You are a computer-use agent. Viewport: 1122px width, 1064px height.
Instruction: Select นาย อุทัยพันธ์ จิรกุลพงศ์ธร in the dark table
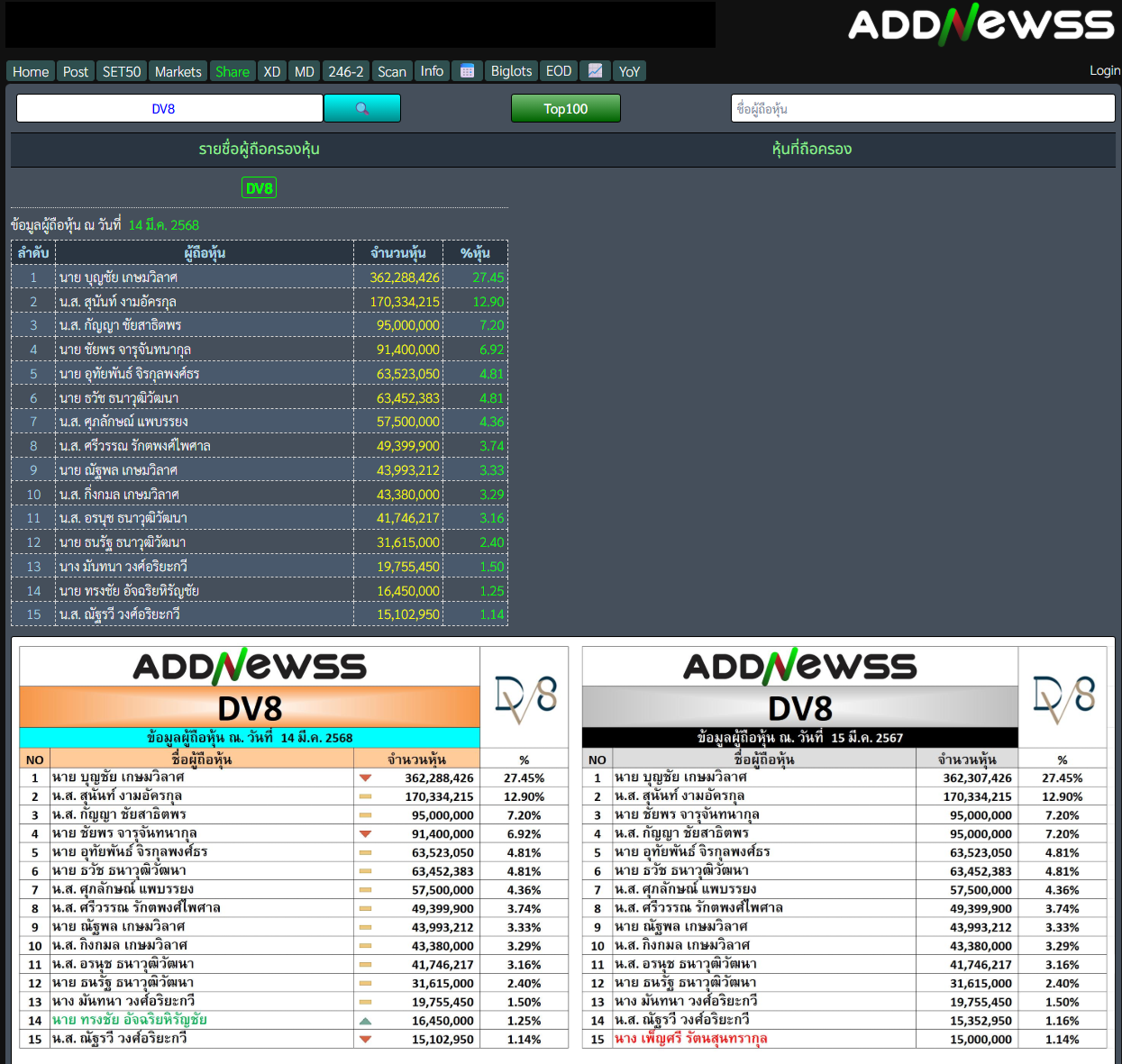[x=130, y=374]
